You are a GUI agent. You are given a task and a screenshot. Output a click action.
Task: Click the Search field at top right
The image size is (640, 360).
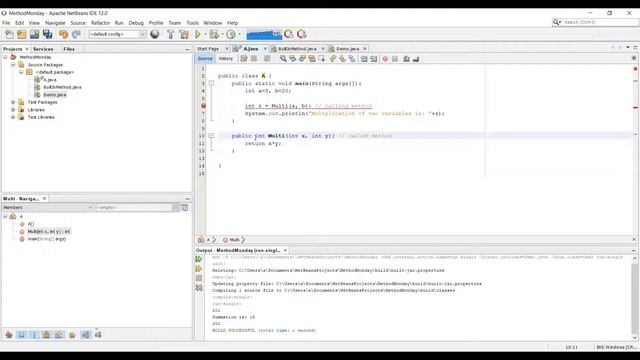coord(600,22)
